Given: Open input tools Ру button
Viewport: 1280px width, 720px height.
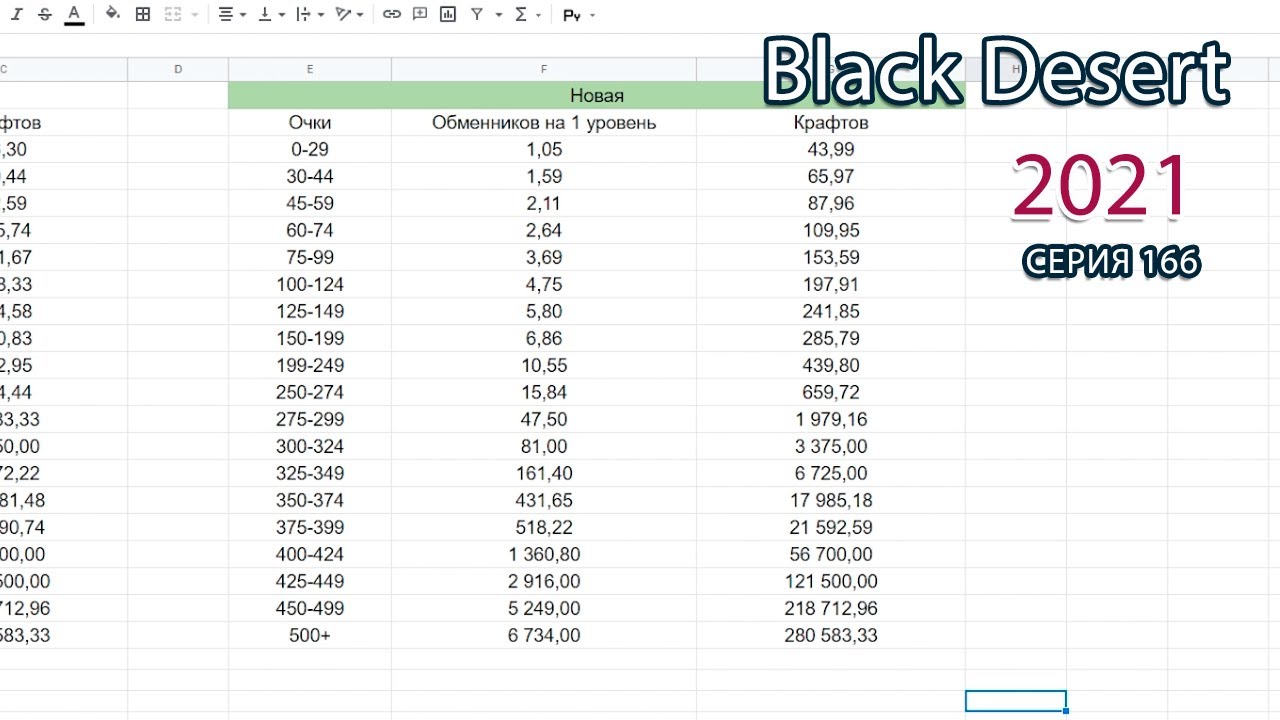Looking at the screenshot, I should (x=573, y=15).
